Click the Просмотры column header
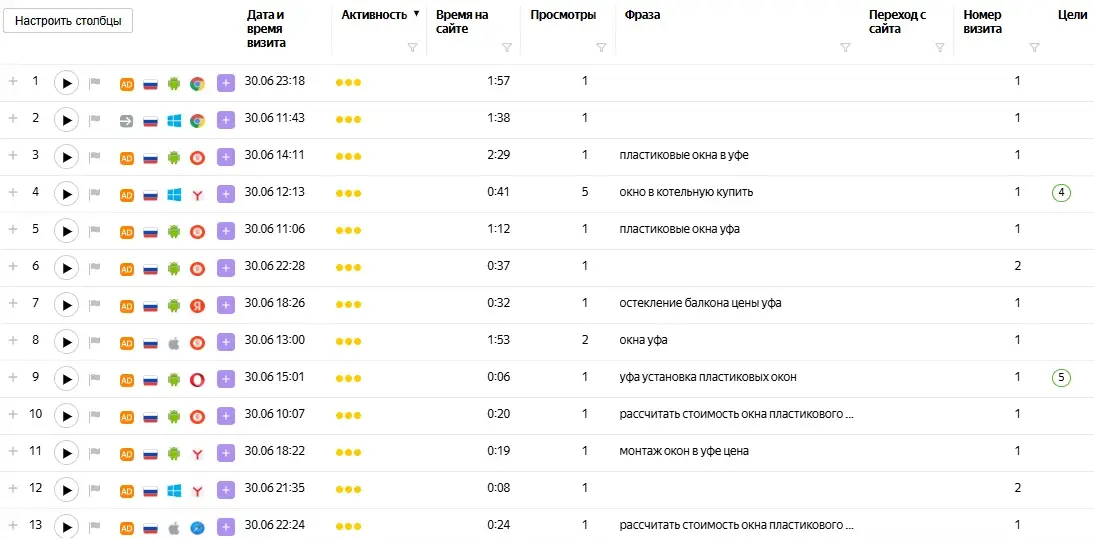 pos(563,15)
